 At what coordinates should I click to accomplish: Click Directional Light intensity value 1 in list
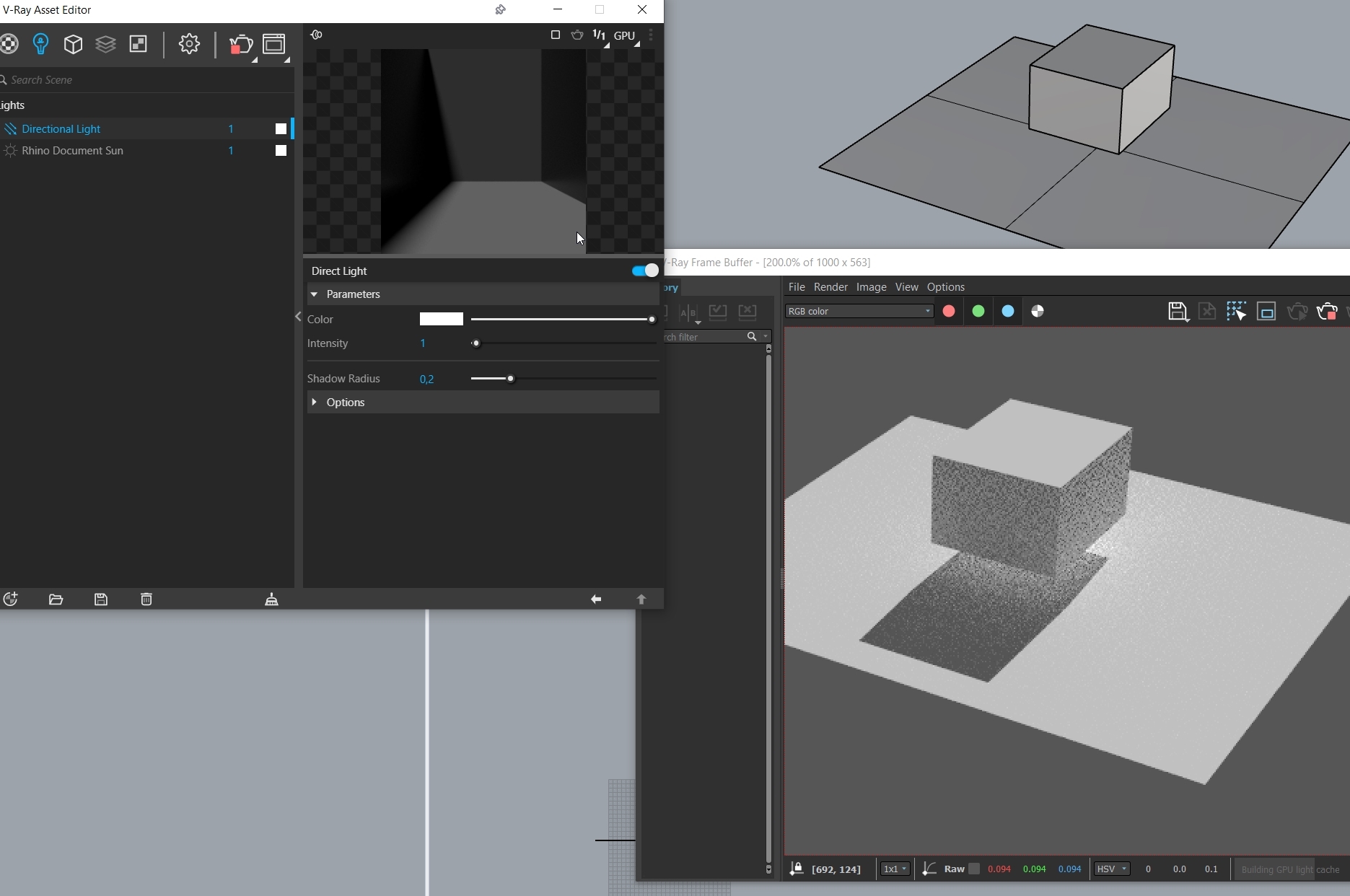[231, 129]
